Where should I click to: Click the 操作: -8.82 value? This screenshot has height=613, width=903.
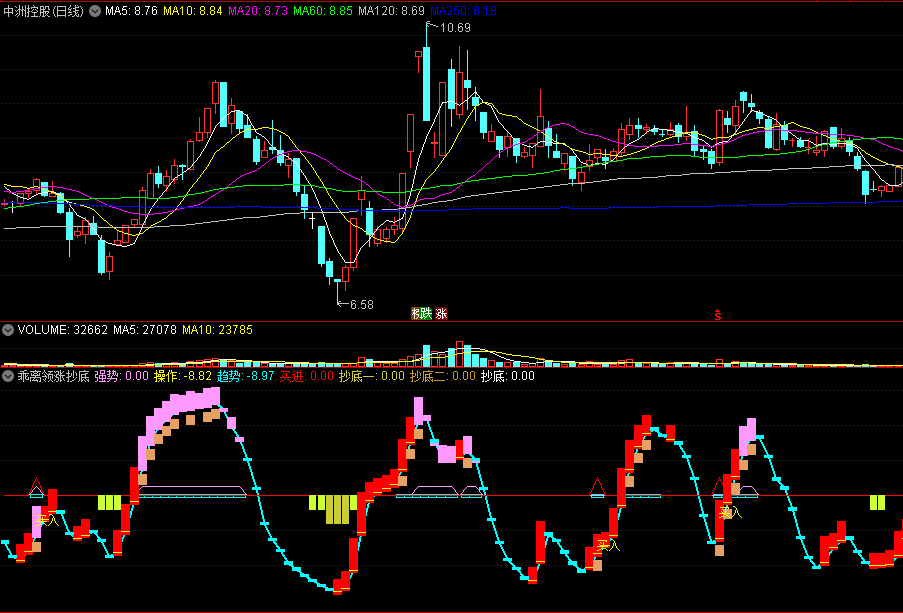pyautogui.click(x=183, y=376)
